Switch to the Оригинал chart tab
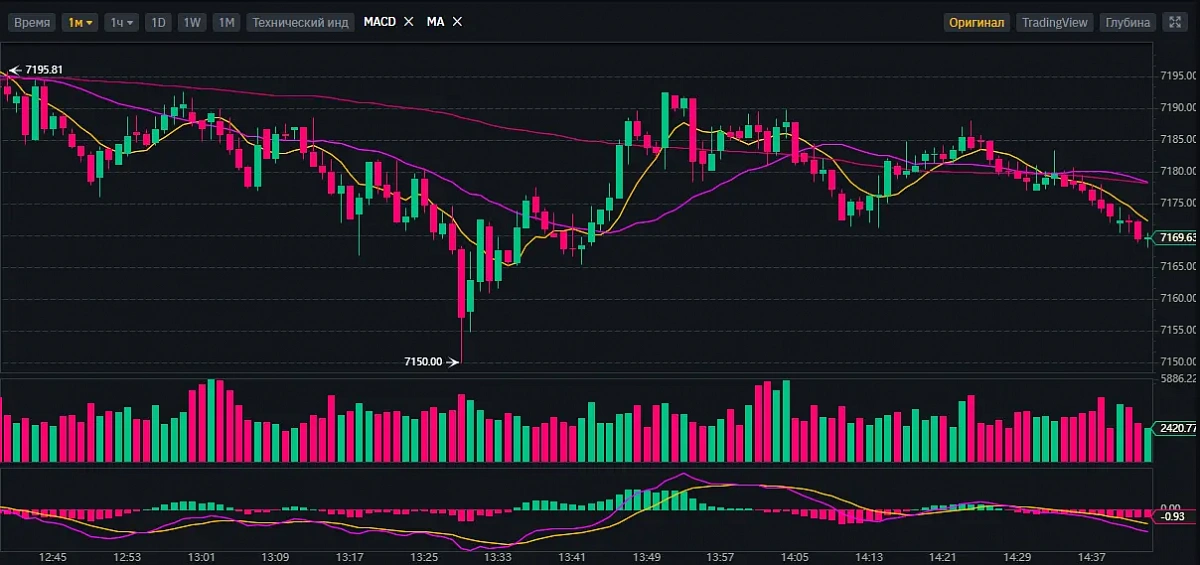Image resolution: width=1200 pixels, height=565 pixels. tap(976, 22)
